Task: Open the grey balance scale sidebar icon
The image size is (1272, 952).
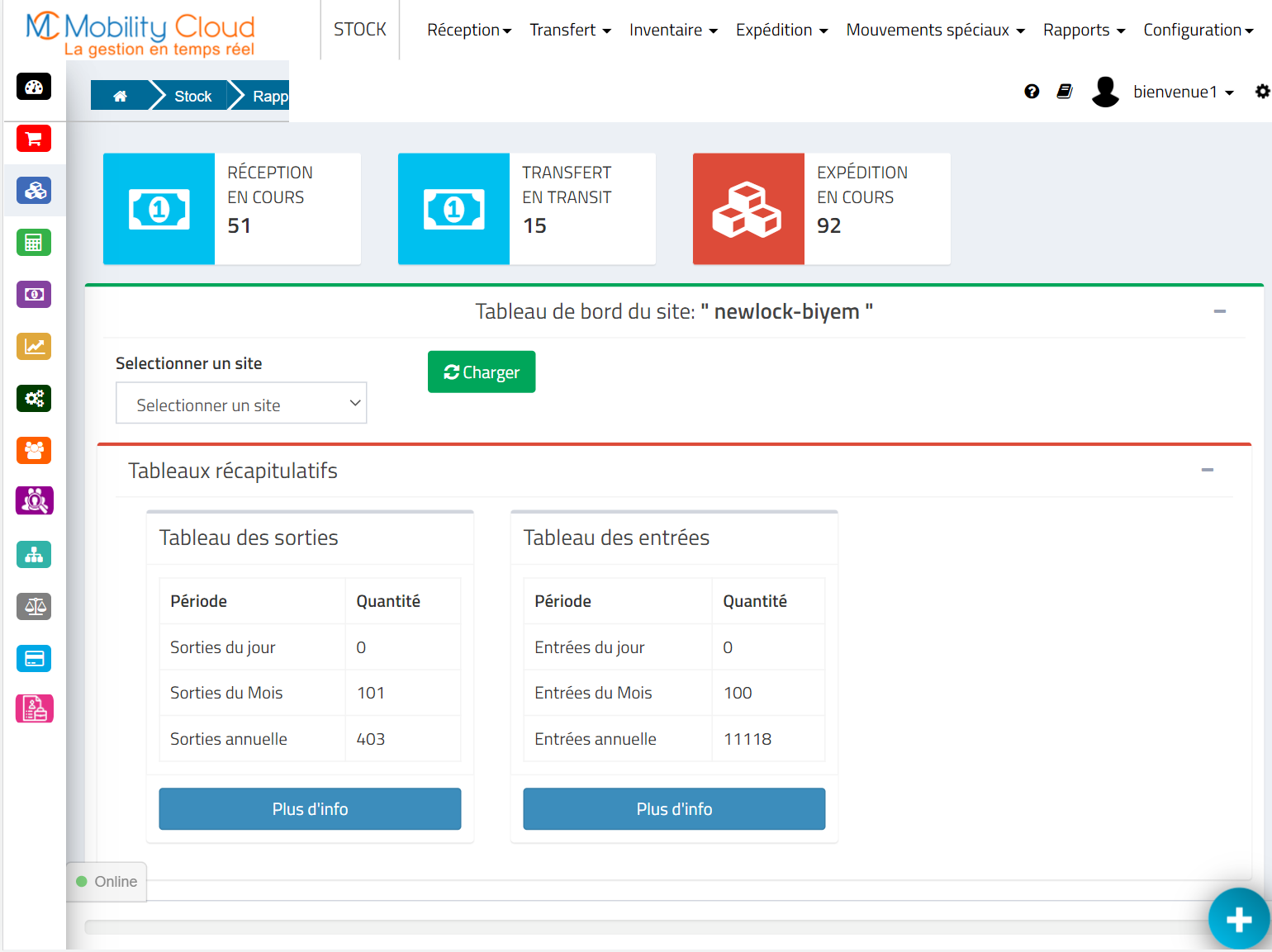Action: [34, 607]
